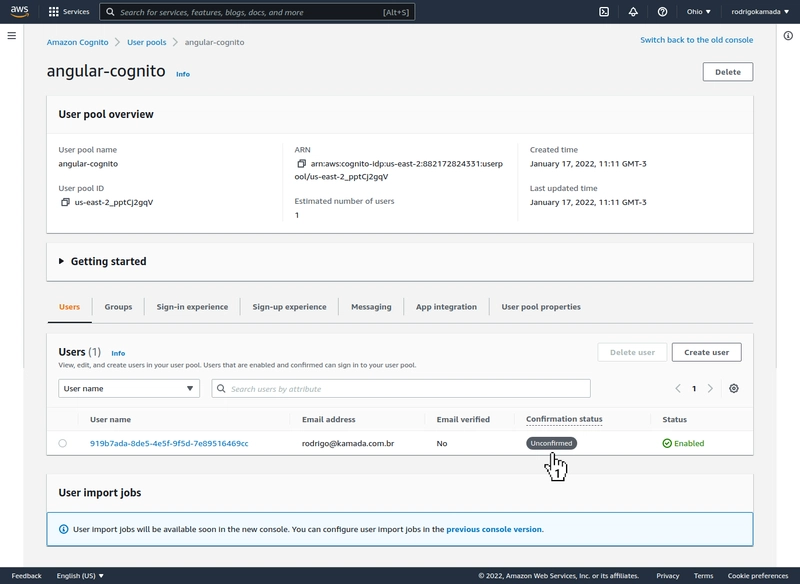Expand the Getting started section

(x=103, y=261)
